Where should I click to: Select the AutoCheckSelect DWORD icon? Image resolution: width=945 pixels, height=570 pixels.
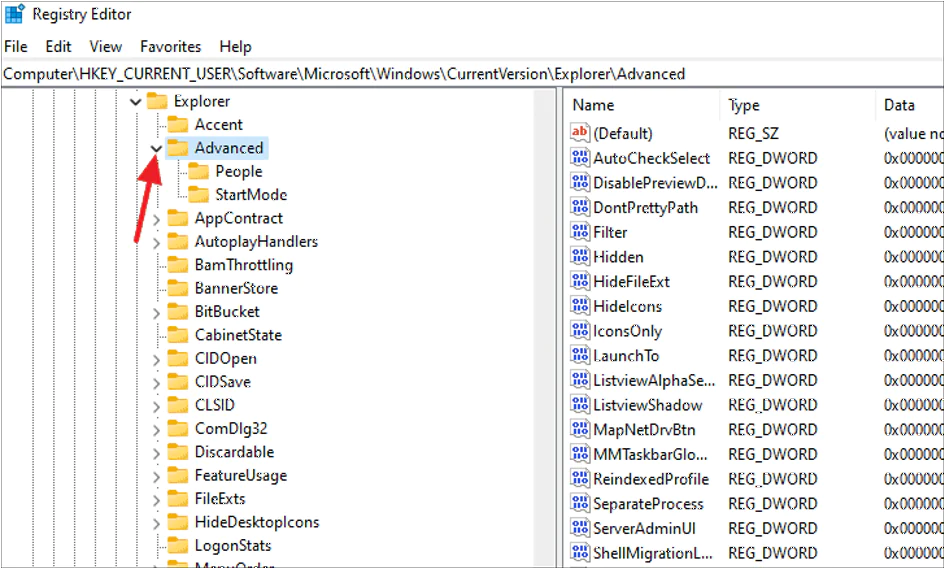click(x=580, y=158)
